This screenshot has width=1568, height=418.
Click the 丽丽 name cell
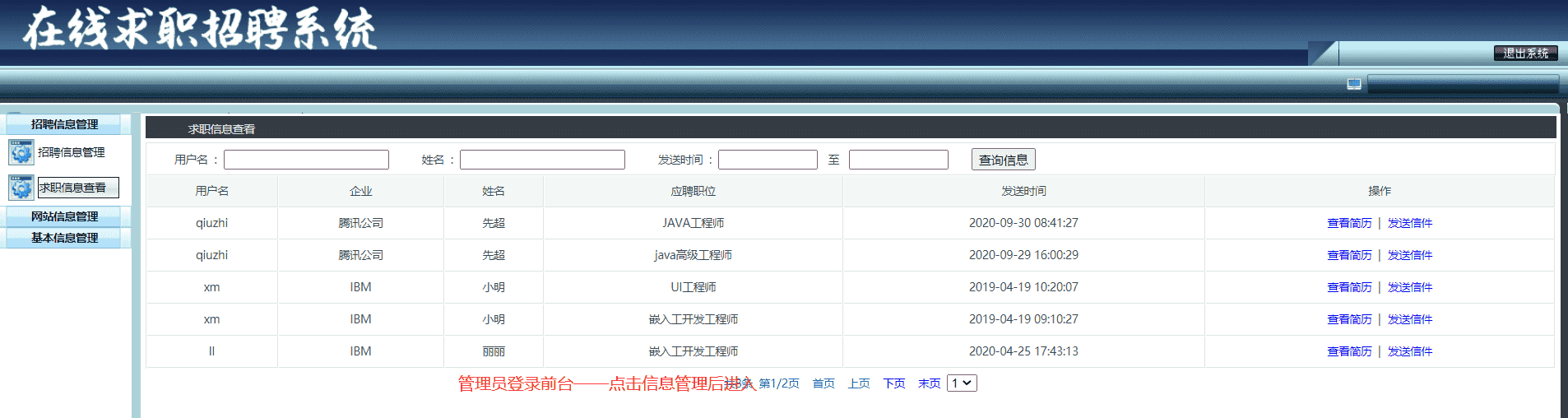coord(494,351)
